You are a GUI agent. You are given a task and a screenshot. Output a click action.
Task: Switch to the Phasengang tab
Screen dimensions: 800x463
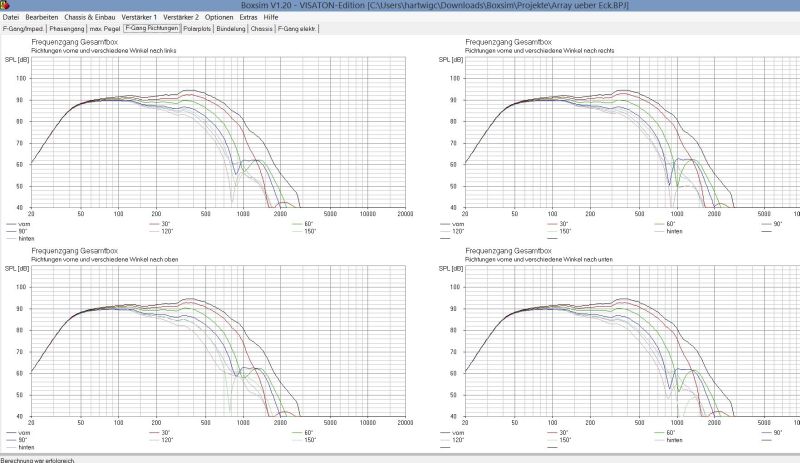pyautogui.click(x=67, y=29)
